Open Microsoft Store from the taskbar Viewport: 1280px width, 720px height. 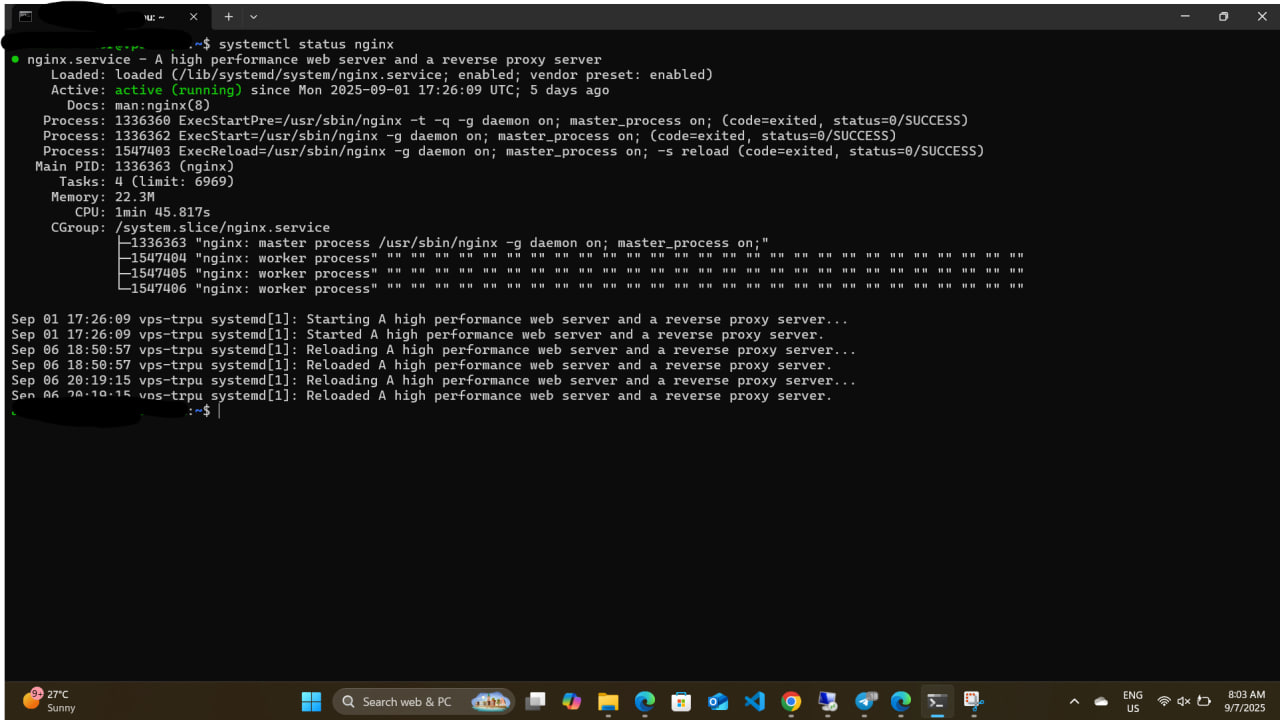click(x=681, y=701)
